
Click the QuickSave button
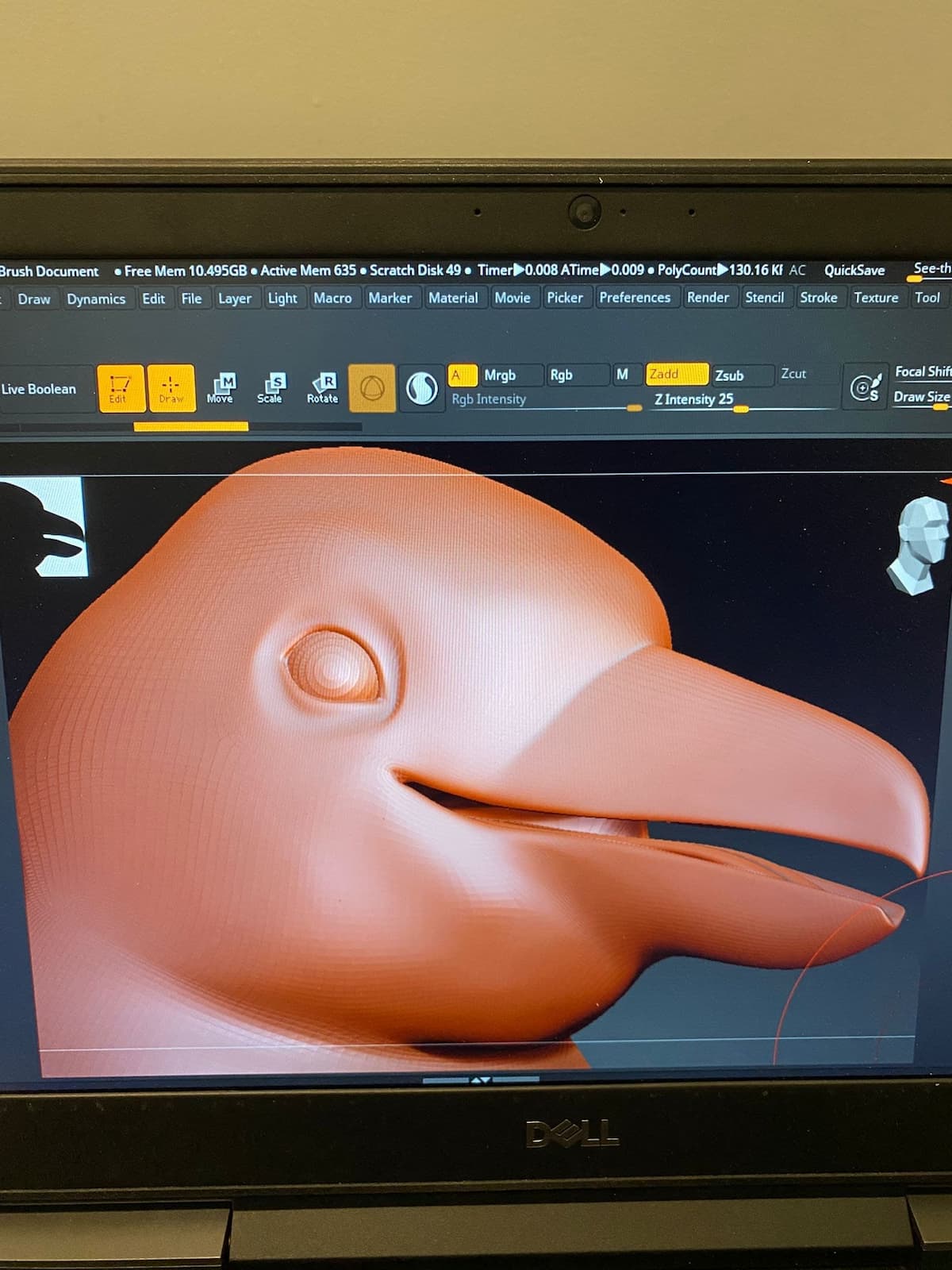coord(854,271)
